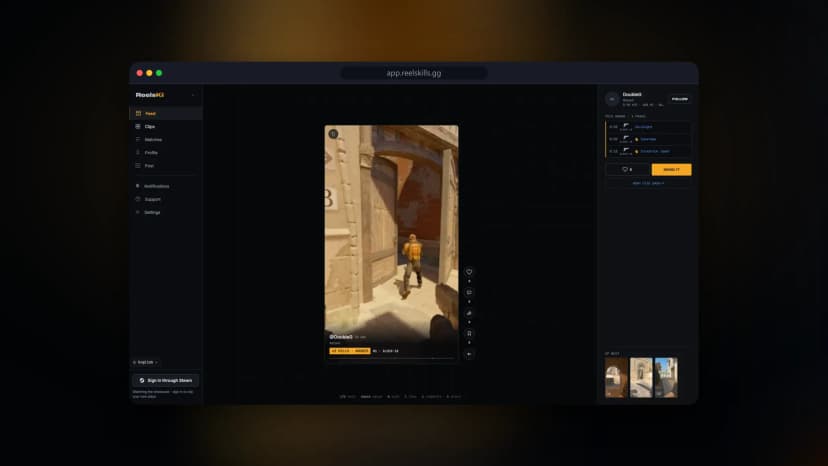Click the Profile person icon
The width and height of the screenshot is (828, 466).
[x=138, y=153]
